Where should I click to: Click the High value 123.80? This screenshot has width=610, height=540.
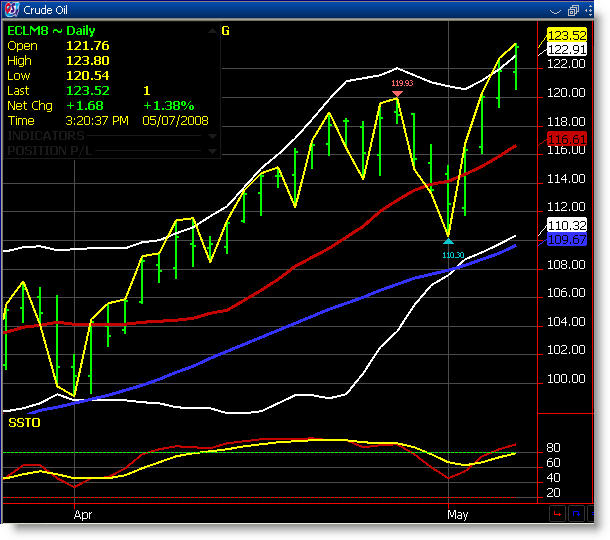(x=88, y=61)
